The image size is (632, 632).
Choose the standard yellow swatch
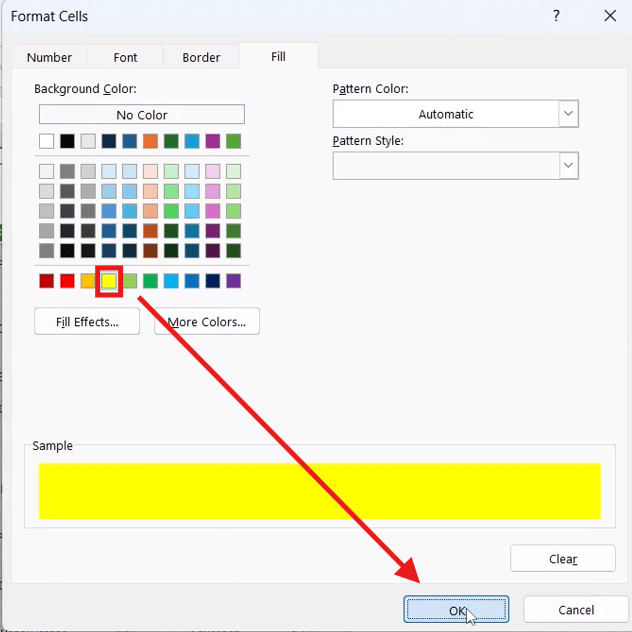point(109,281)
